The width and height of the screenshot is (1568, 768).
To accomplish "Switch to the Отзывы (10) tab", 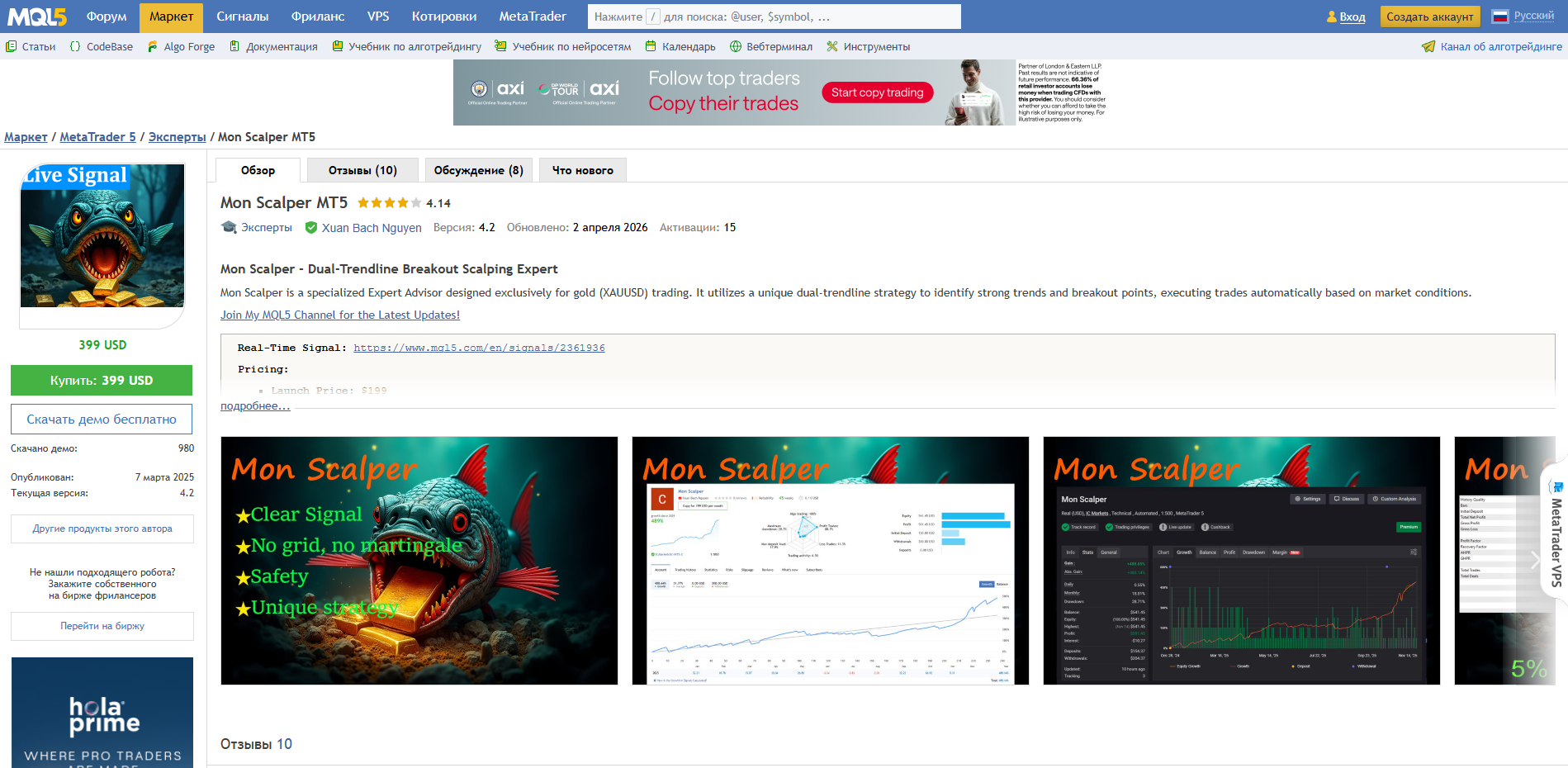I will pyautogui.click(x=362, y=170).
